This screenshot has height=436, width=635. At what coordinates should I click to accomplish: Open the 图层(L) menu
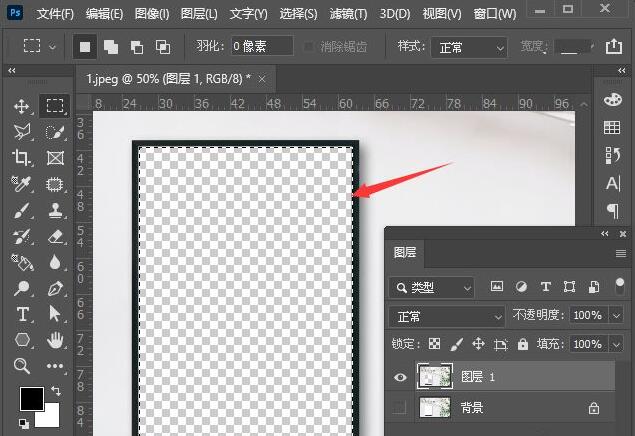tap(199, 14)
